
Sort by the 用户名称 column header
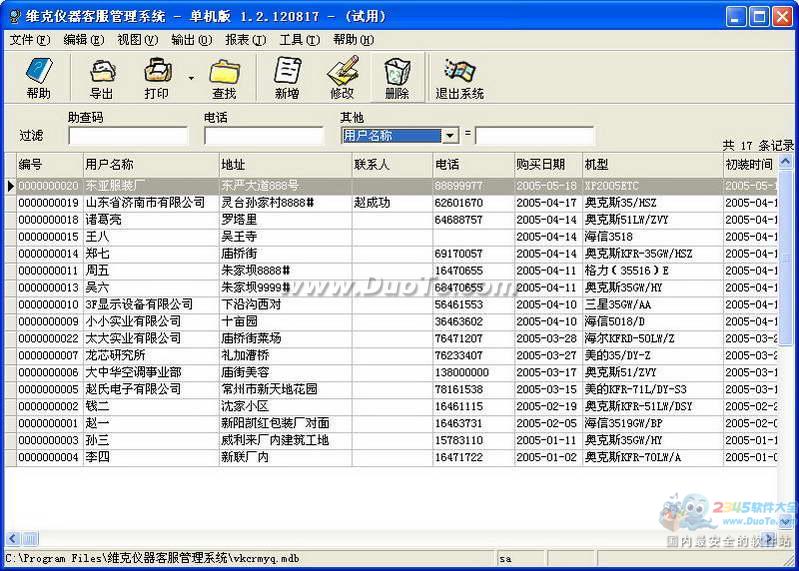click(151, 165)
